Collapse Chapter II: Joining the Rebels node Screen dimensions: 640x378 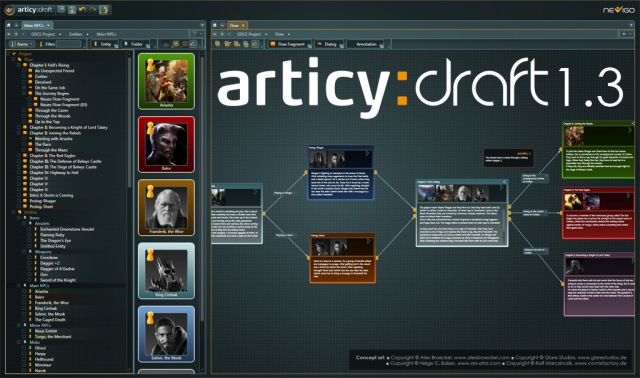(19, 133)
